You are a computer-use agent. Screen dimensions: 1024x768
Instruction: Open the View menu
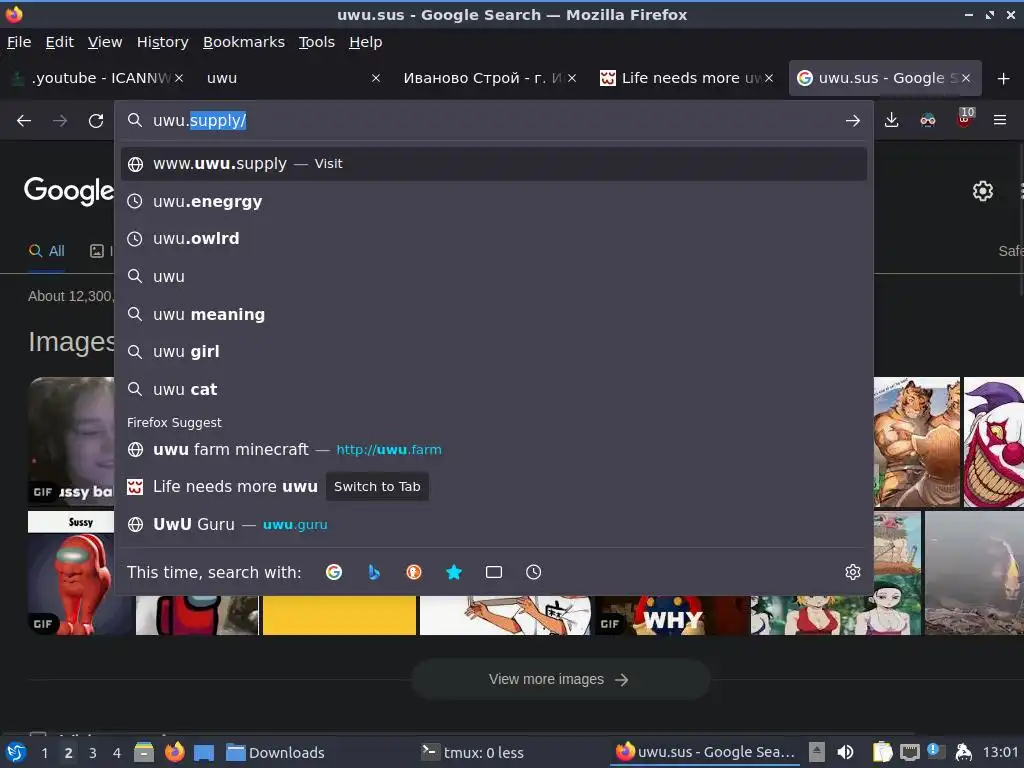pos(105,42)
